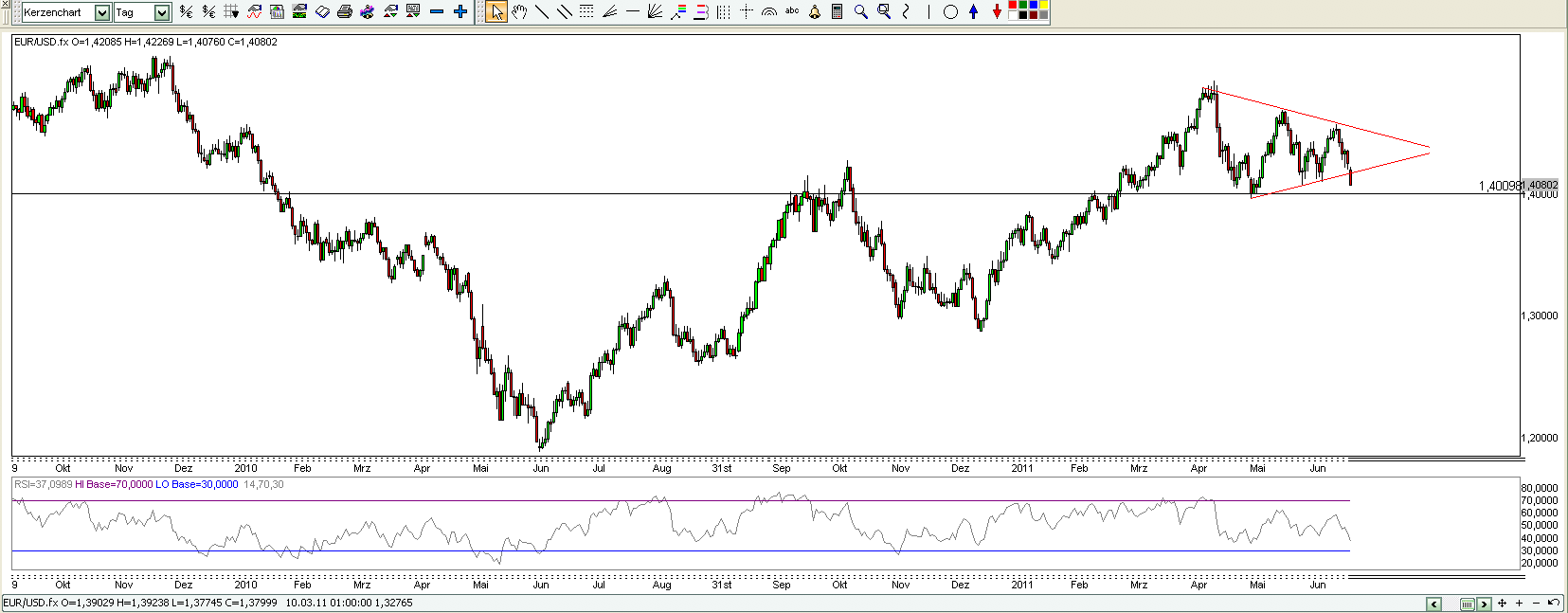Viewport: 1568px width, 613px height.
Task: Click the second $/€ currency icon
Action: pos(208,12)
